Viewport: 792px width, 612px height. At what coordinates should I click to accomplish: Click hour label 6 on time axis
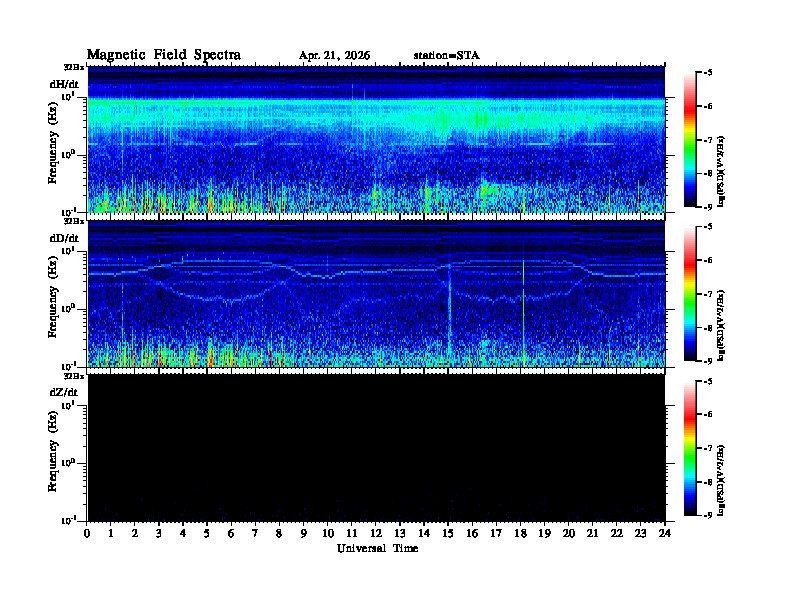click(231, 533)
